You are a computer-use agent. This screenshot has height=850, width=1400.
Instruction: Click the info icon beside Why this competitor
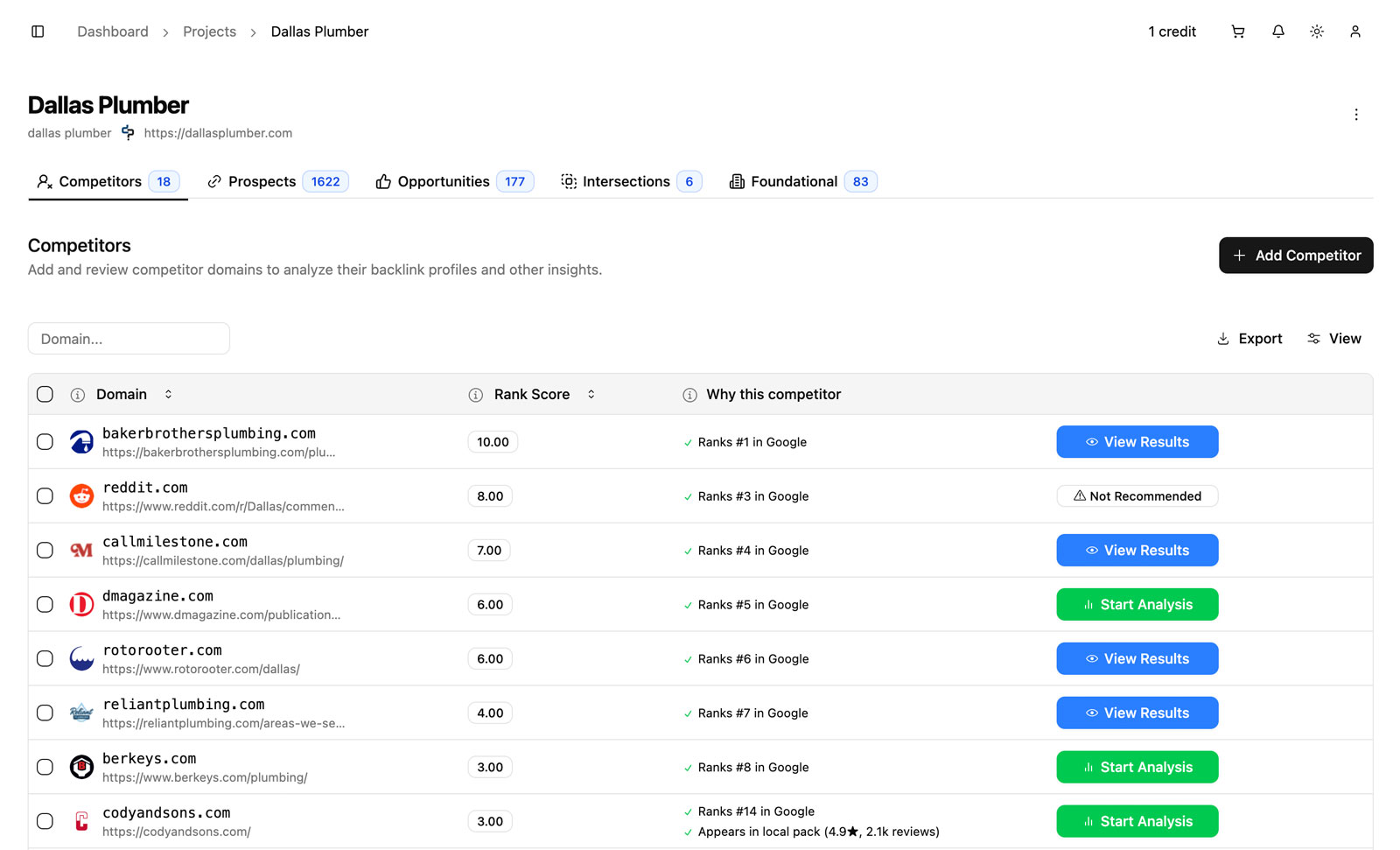coord(689,395)
